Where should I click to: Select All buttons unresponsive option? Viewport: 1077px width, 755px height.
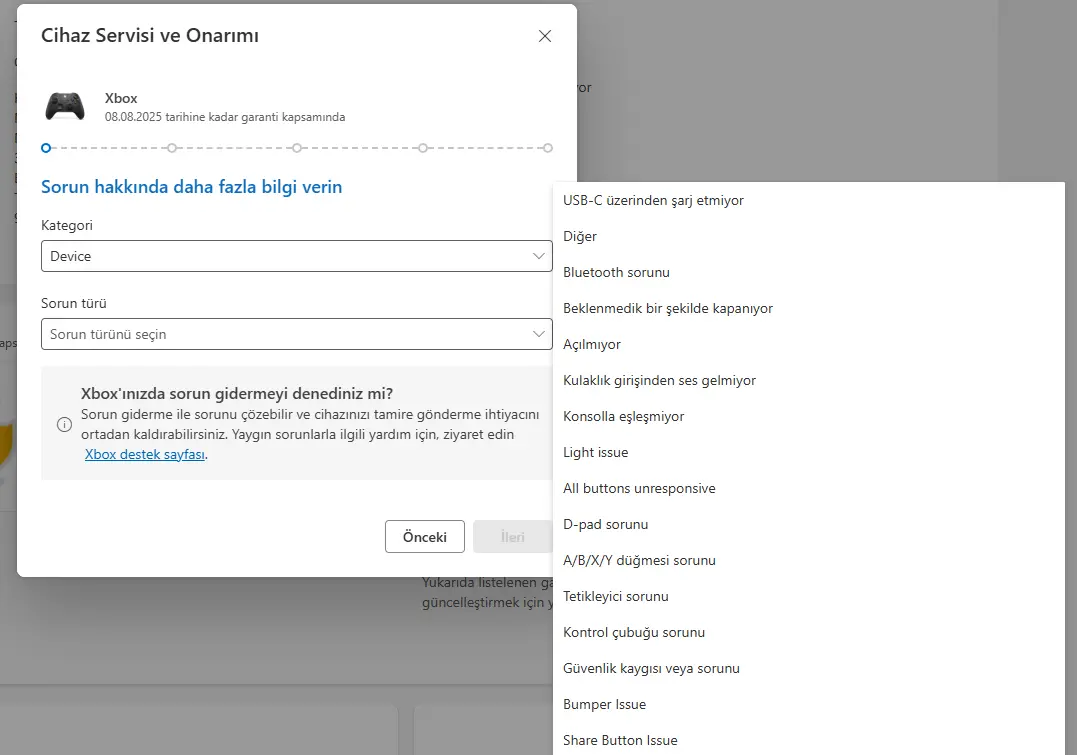click(808, 488)
